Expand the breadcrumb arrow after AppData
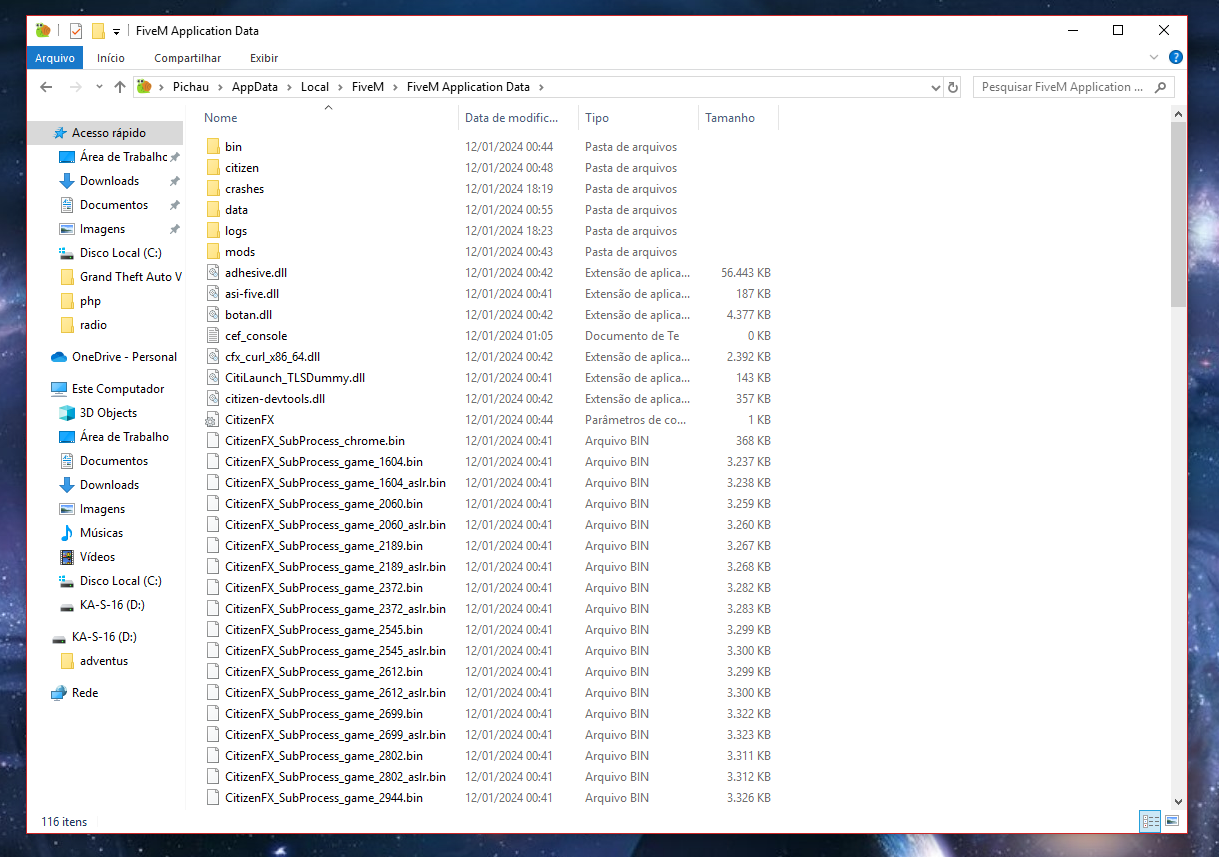Viewport: 1219px width, 857px height. tap(289, 87)
